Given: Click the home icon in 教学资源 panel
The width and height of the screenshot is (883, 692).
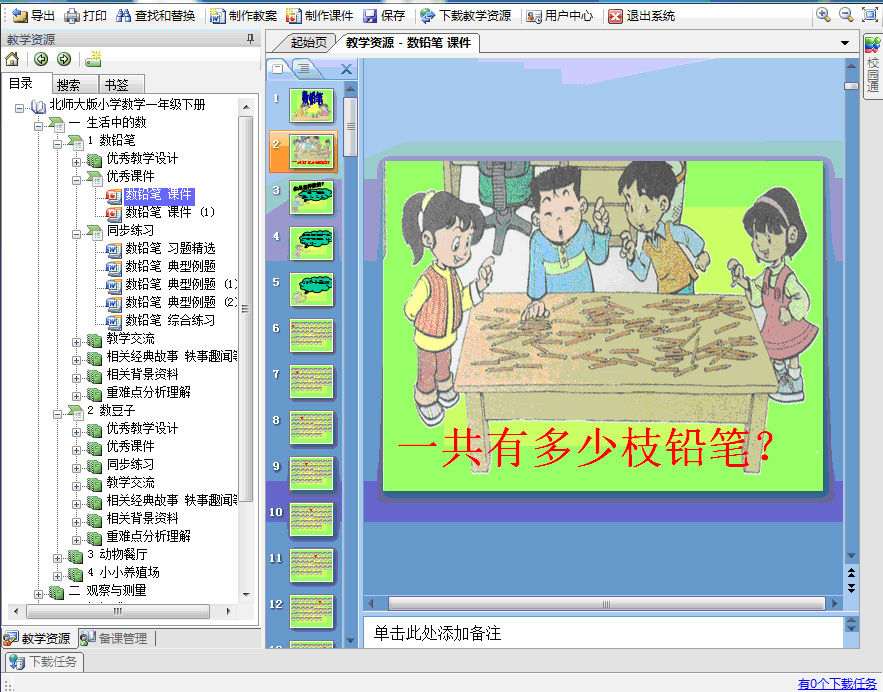Looking at the screenshot, I should tap(13, 59).
